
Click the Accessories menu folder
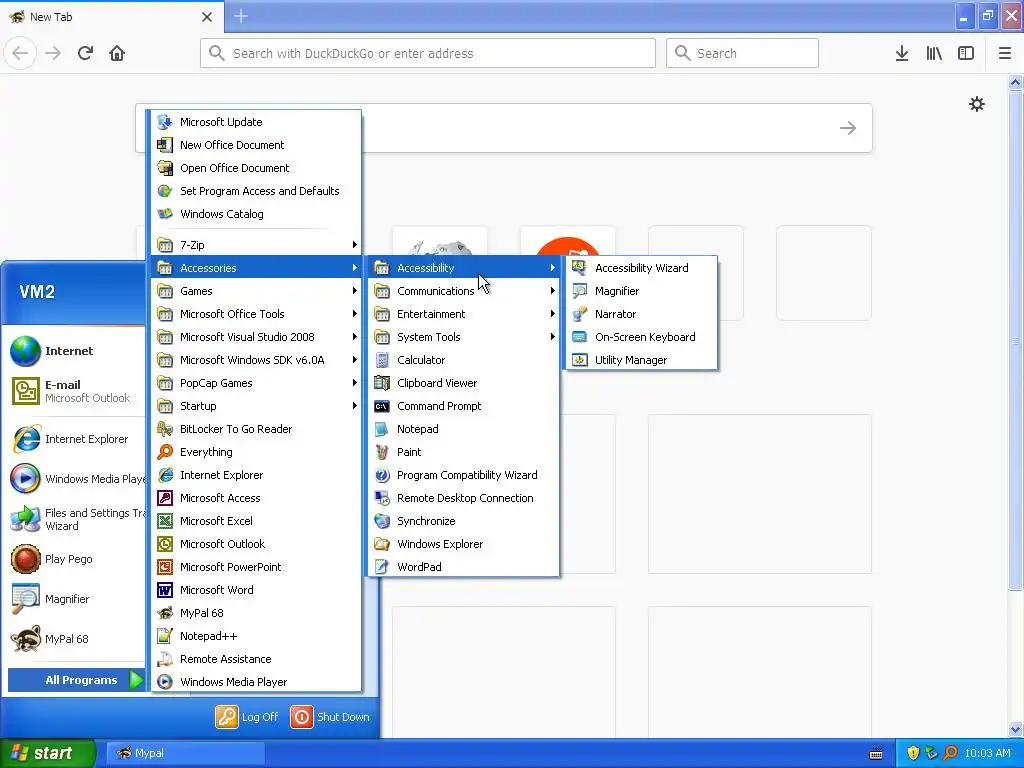(x=256, y=268)
